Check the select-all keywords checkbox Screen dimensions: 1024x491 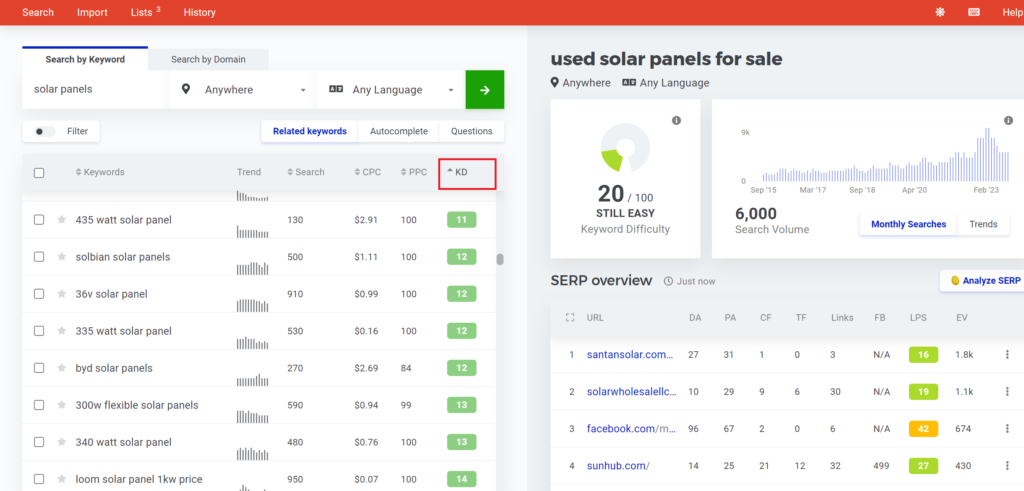pyautogui.click(x=39, y=172)
